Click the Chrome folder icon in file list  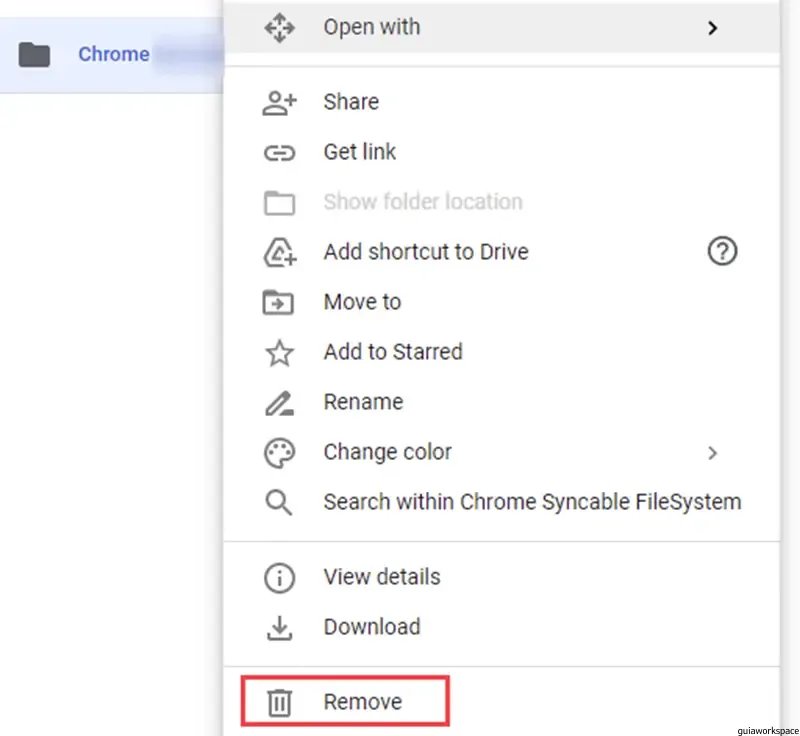pos(34,55)
